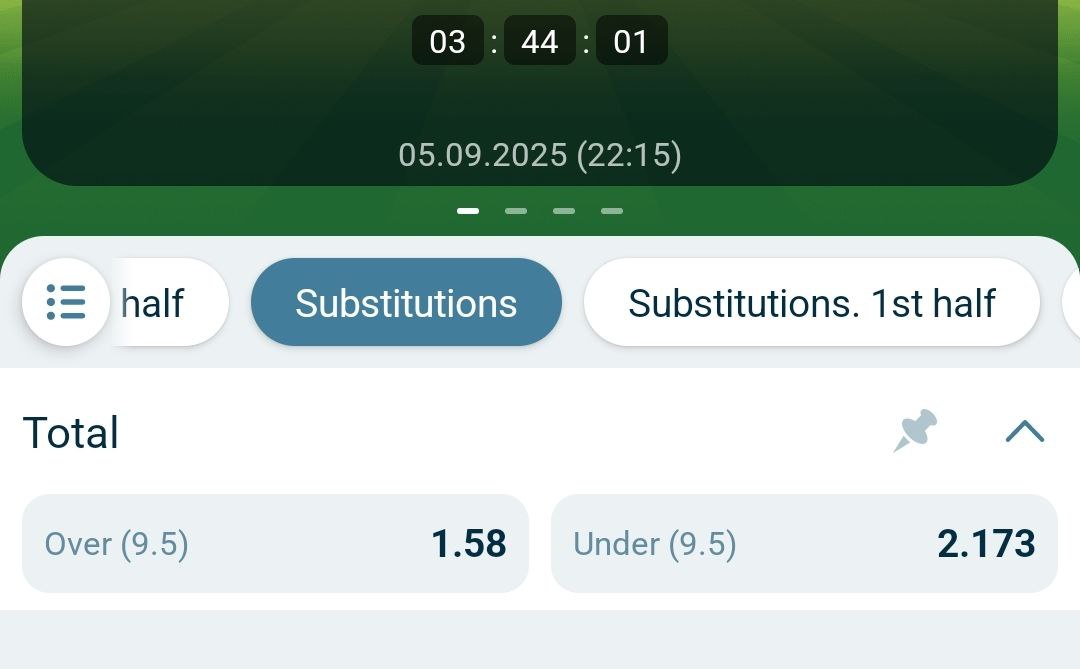This screenshot has width=1080, height=669.
Task: Bet on Under (9.5) total
Action: (803, 544)
